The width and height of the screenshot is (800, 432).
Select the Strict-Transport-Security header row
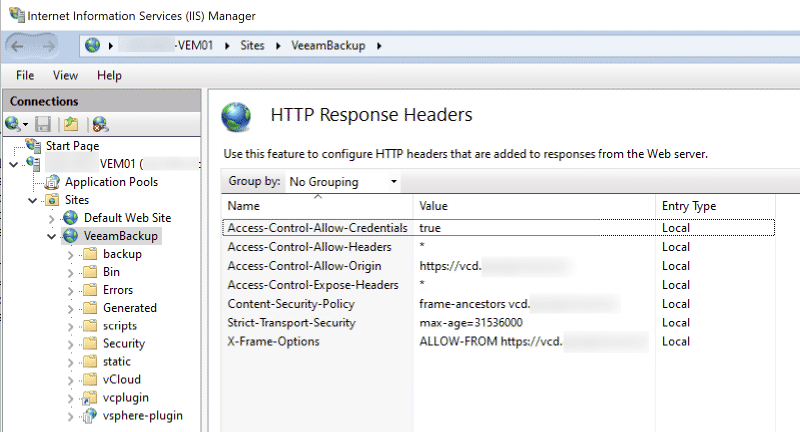pyautogui.click(x=498, y=322)
